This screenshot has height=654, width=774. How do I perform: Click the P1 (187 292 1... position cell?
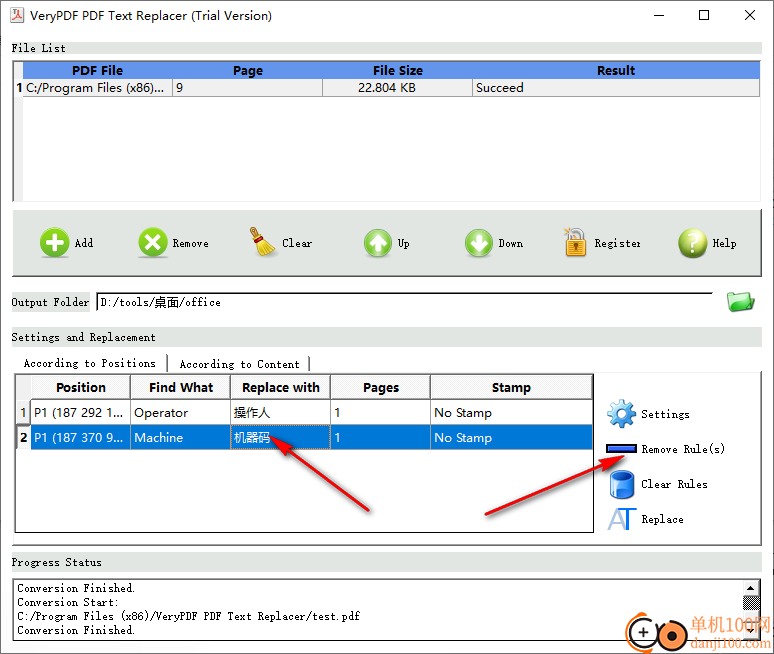[81, 413]
